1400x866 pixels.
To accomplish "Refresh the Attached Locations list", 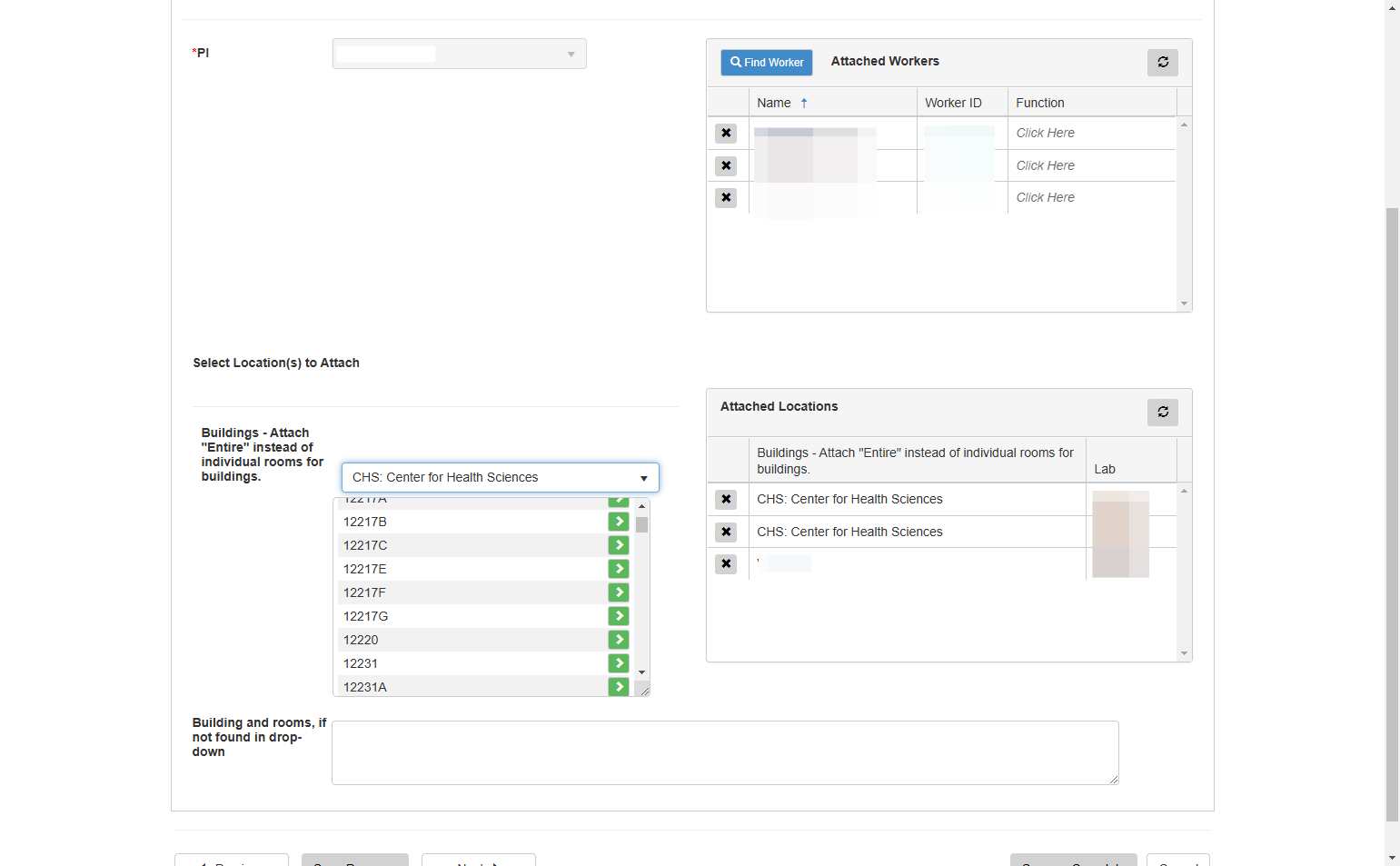I will point(1162,413).
